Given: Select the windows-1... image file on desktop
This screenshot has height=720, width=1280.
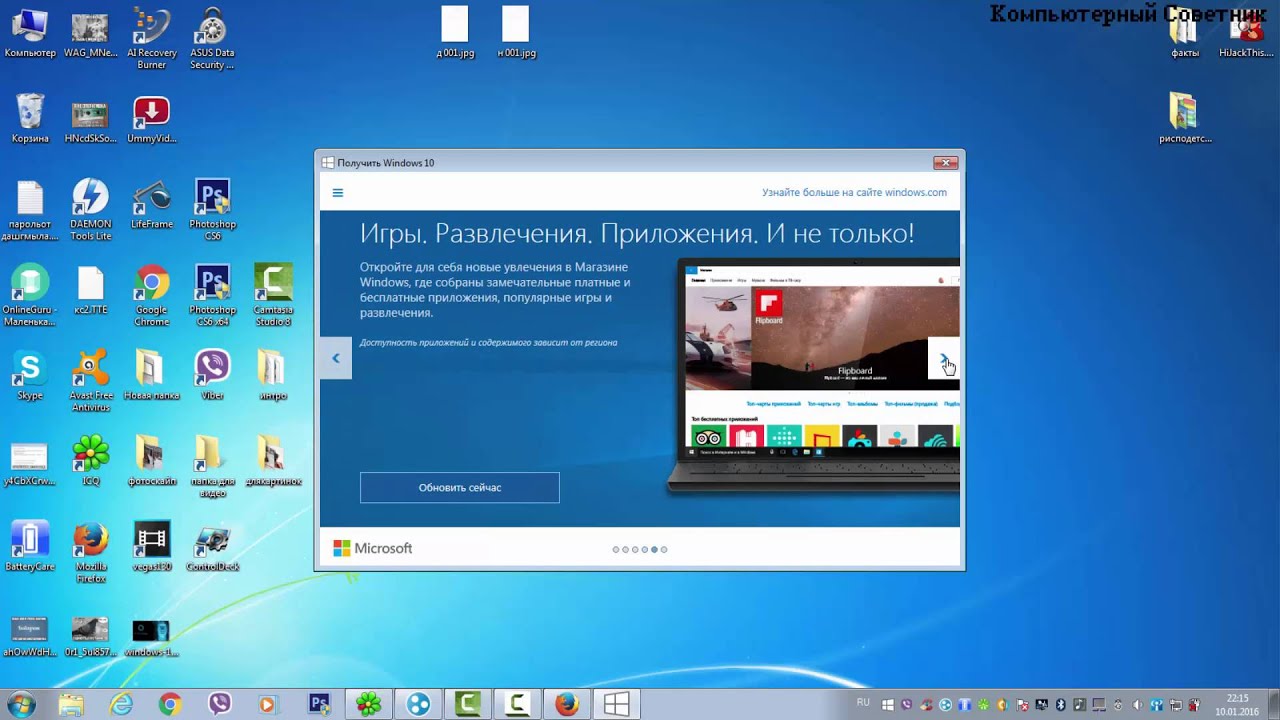Looking at the screenshot, I should [x=152, y=636].
